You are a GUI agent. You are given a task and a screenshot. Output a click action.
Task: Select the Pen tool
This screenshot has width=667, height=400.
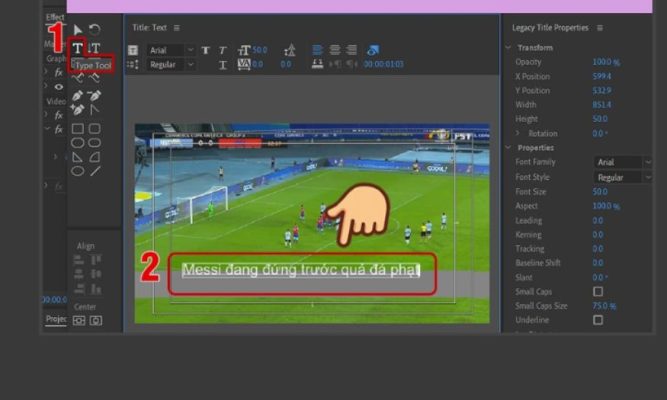78,96
